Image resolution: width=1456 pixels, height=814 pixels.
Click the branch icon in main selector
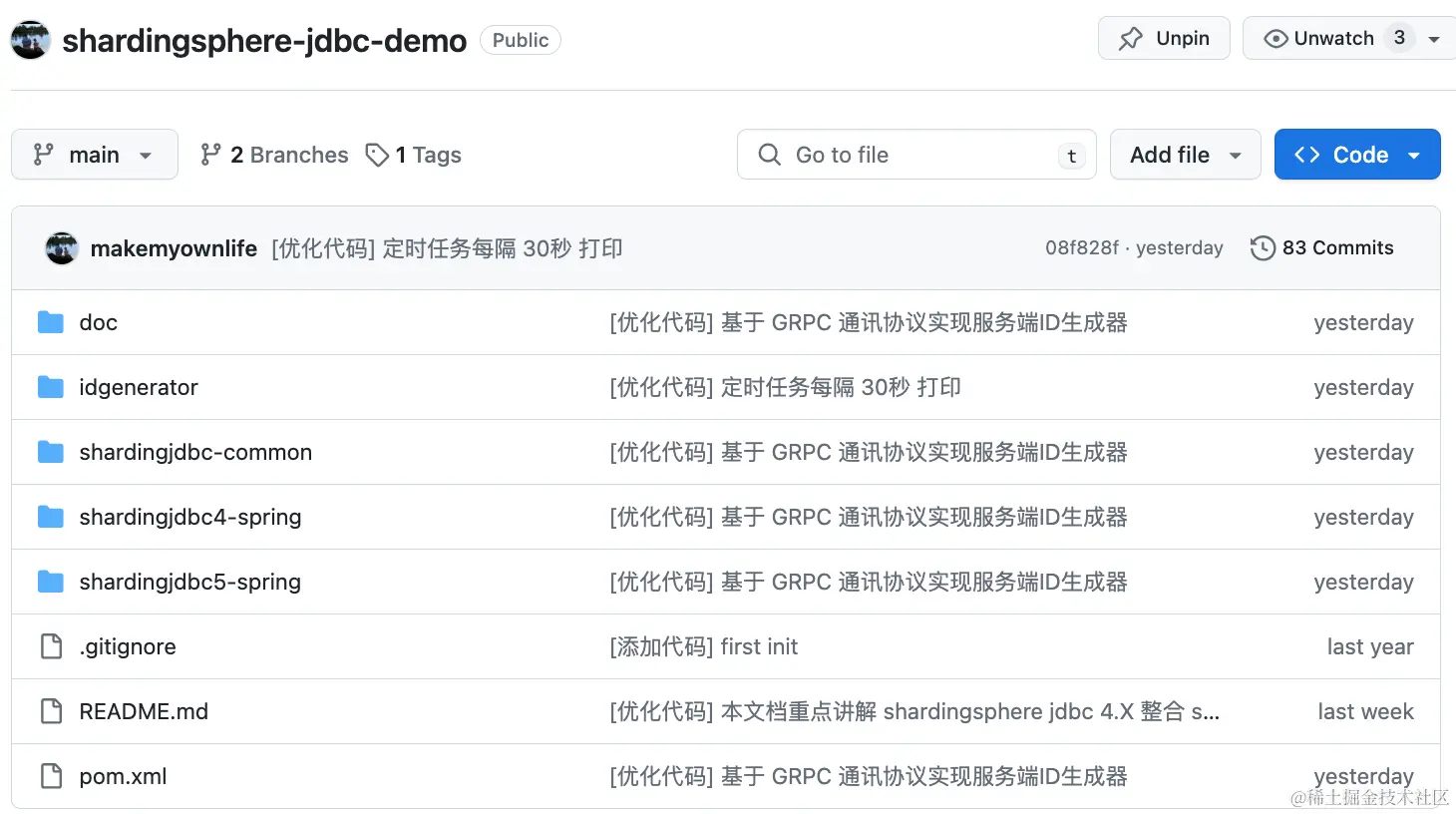[43, 155]
